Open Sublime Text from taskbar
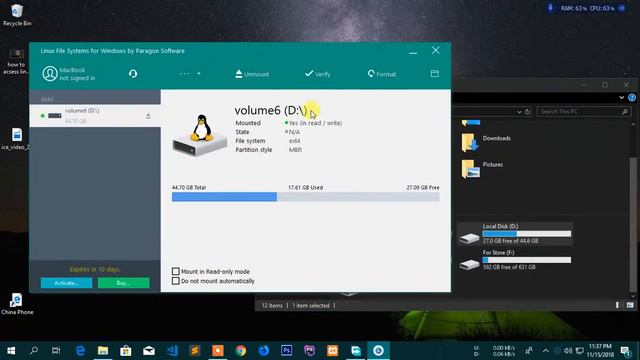 [195, 351]
